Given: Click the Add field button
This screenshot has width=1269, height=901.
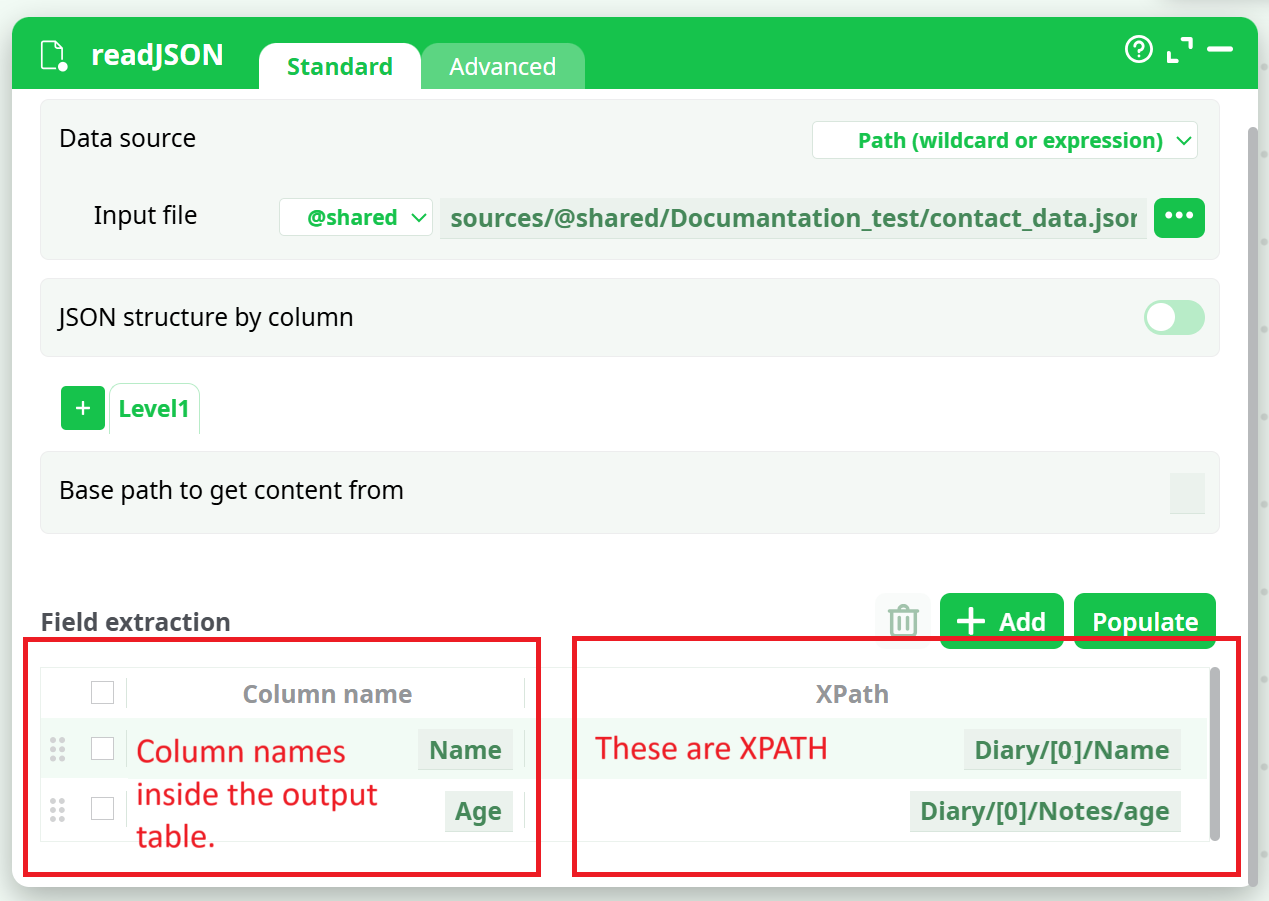Looking at the screenshot, I should click(x=1001, y=622).
